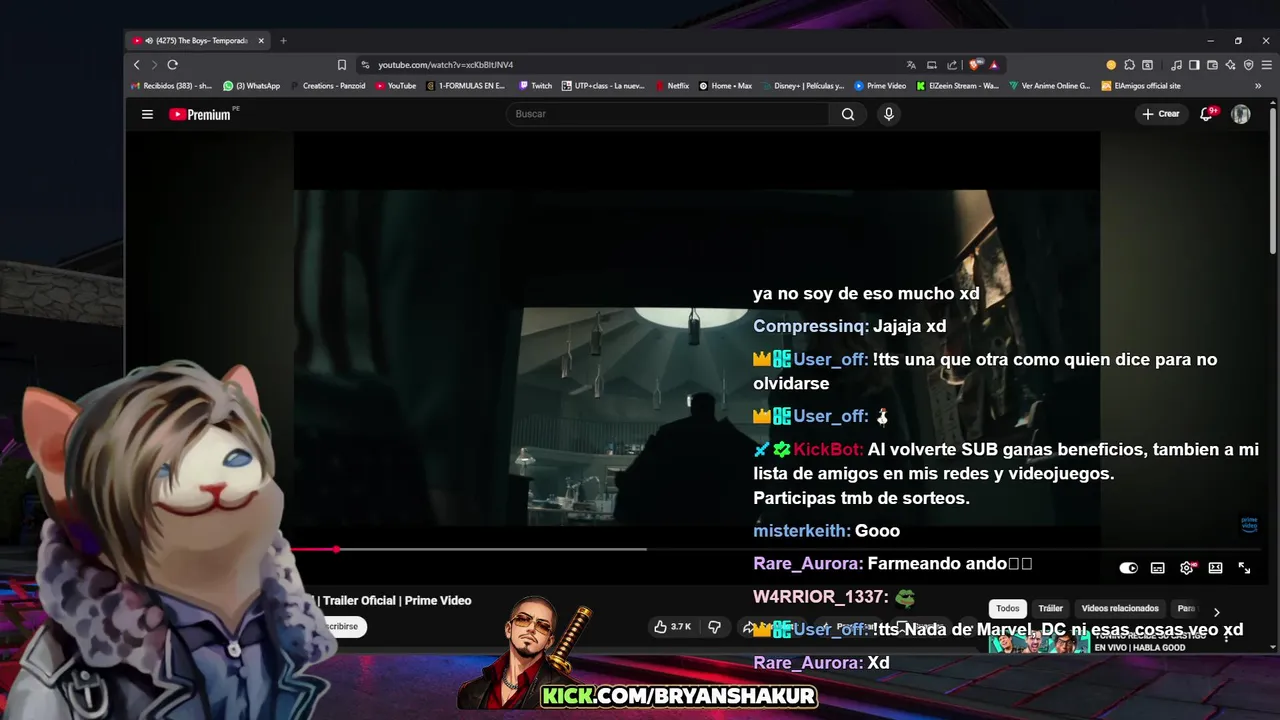Toggle autoplay switch in player

pos(1128,568)
